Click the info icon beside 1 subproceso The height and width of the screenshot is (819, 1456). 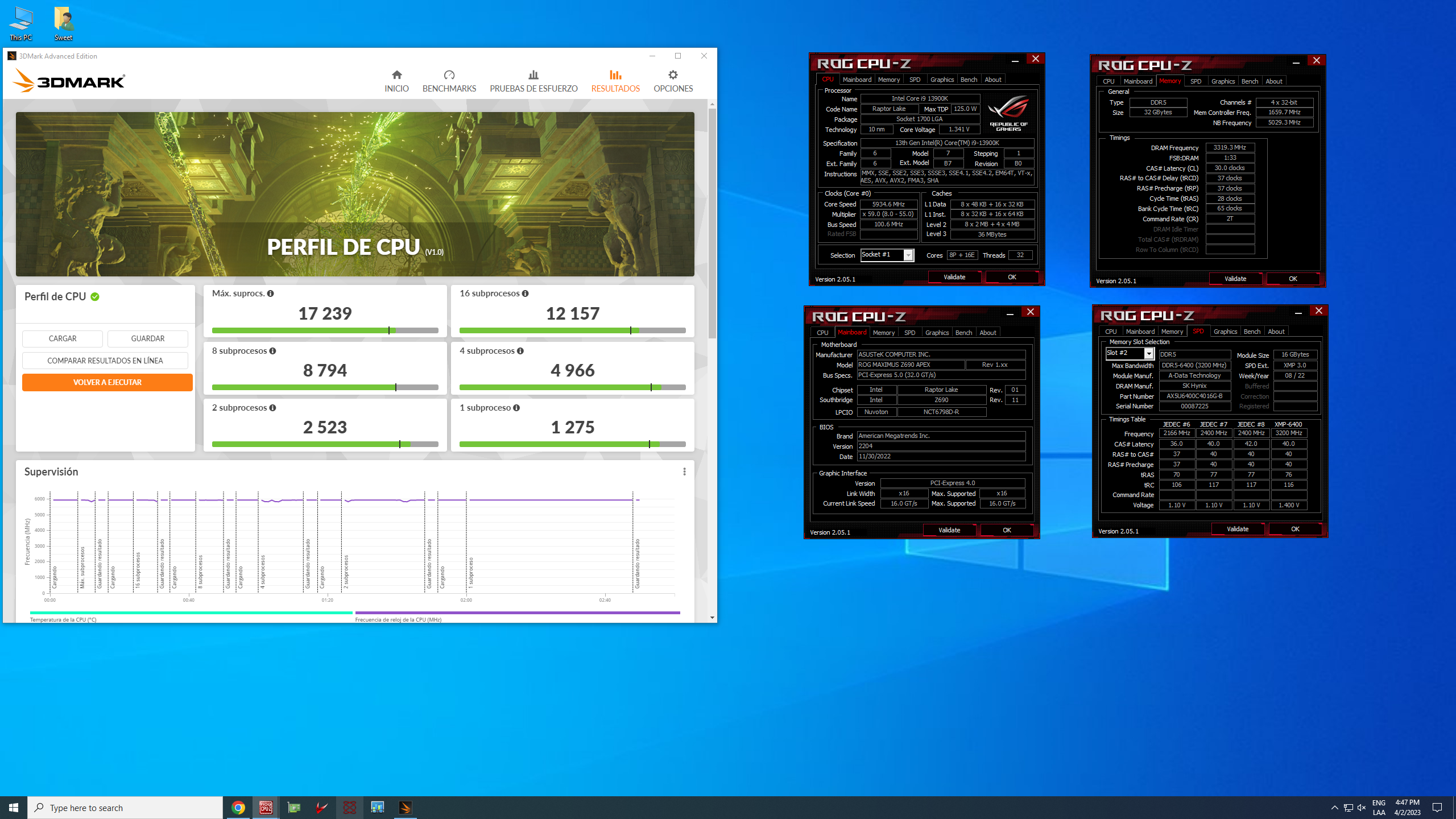(x=516, y=408)
